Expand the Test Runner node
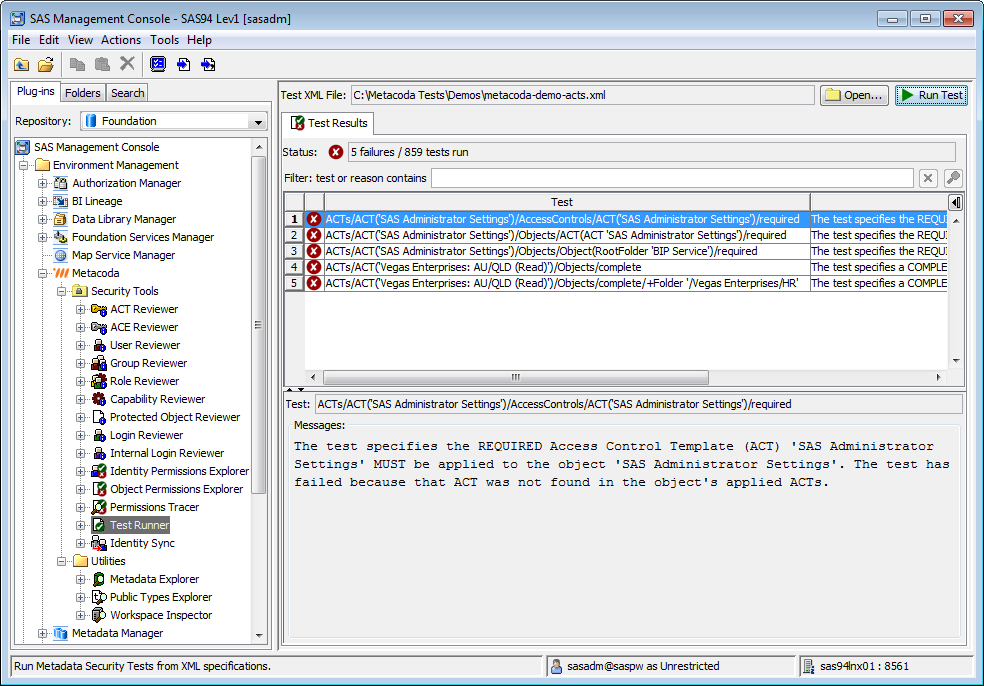 point(80,525)
